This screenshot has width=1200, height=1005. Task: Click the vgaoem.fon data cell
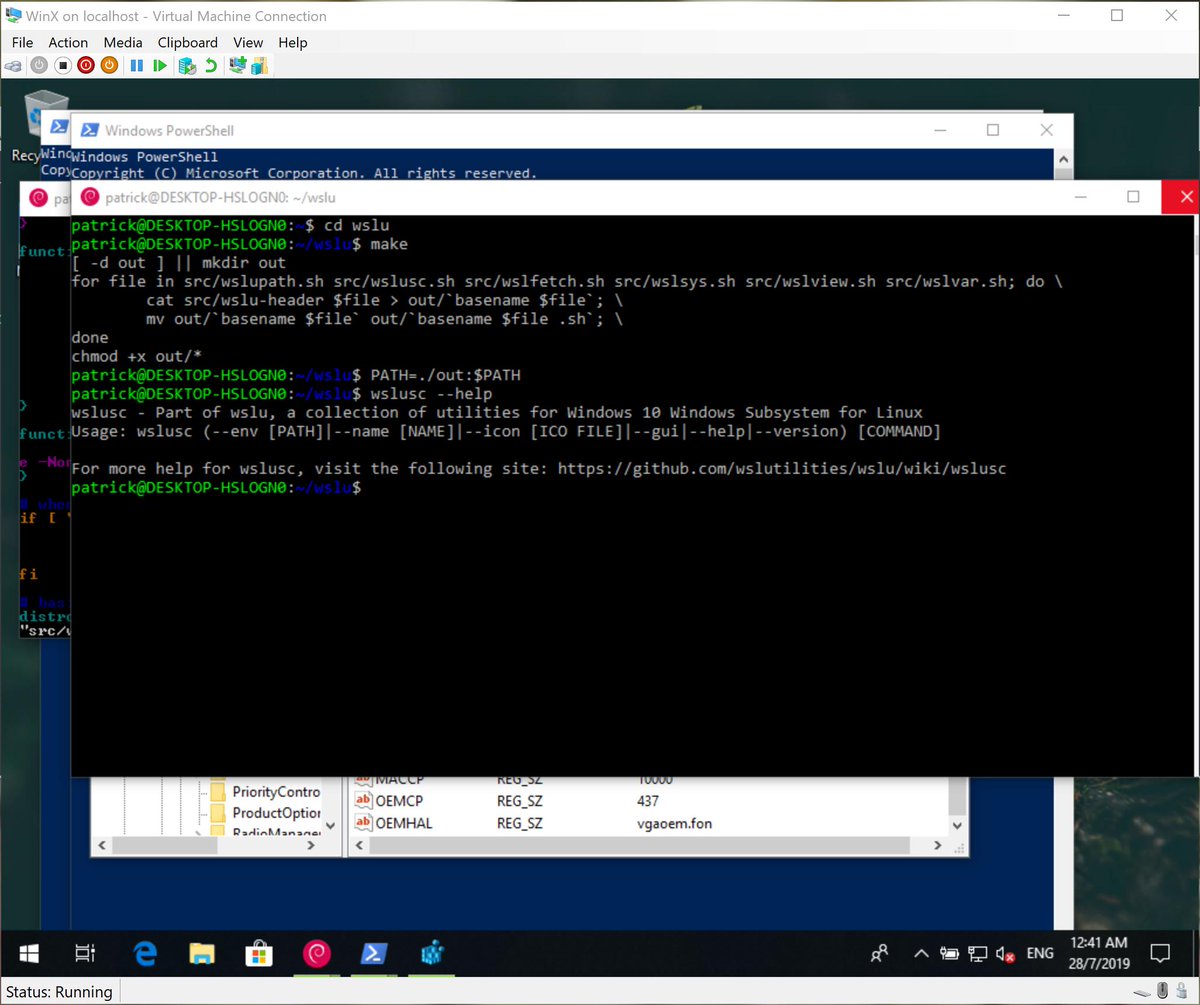[x=674, y=823]
